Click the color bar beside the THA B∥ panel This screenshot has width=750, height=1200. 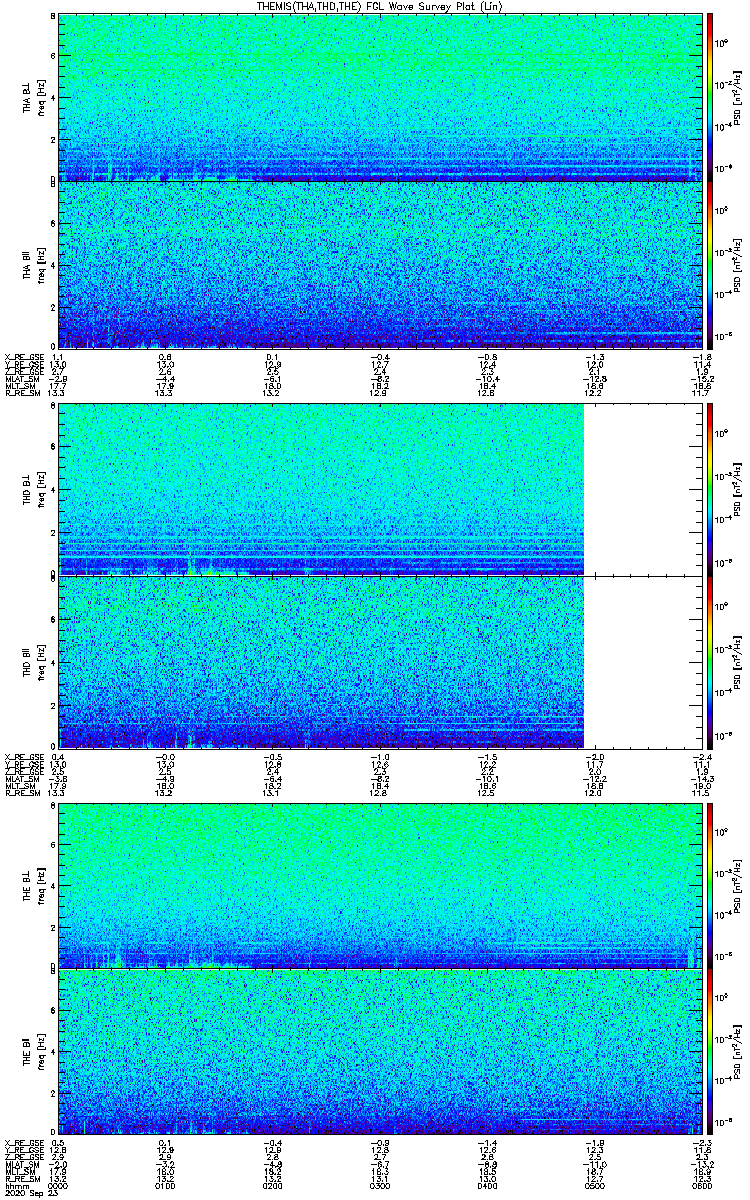coord(710,265)
